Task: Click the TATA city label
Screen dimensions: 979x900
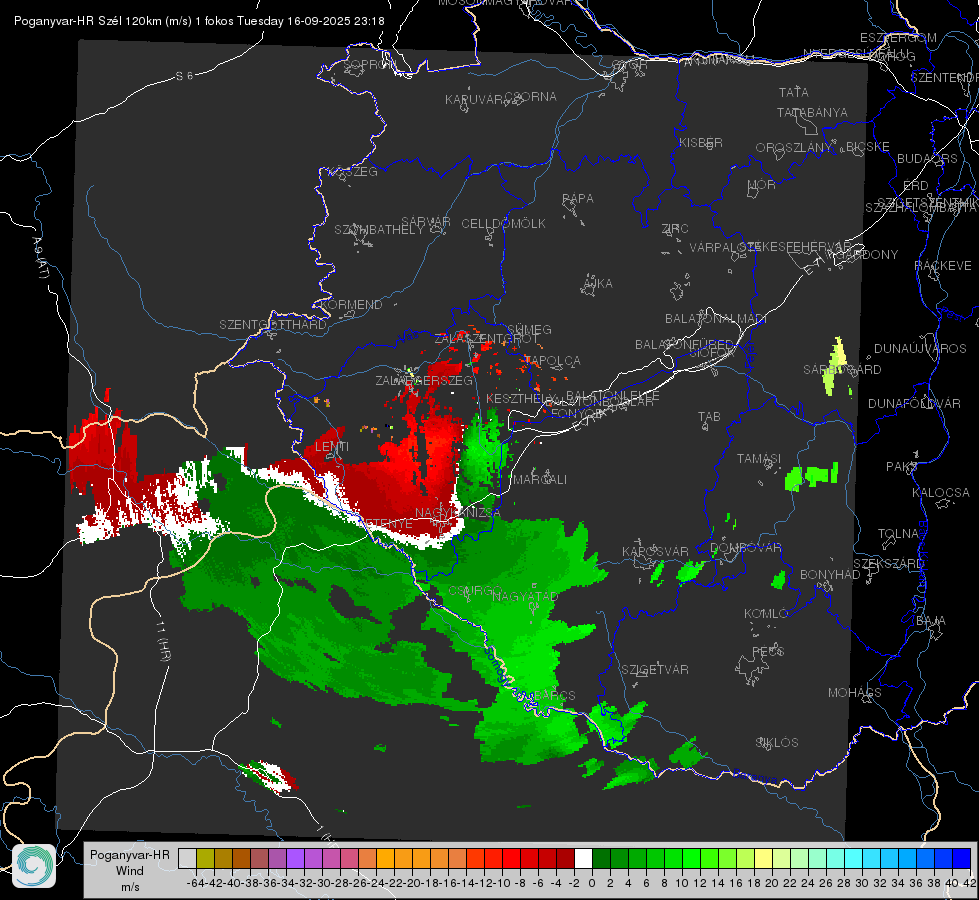Action: 794,92
